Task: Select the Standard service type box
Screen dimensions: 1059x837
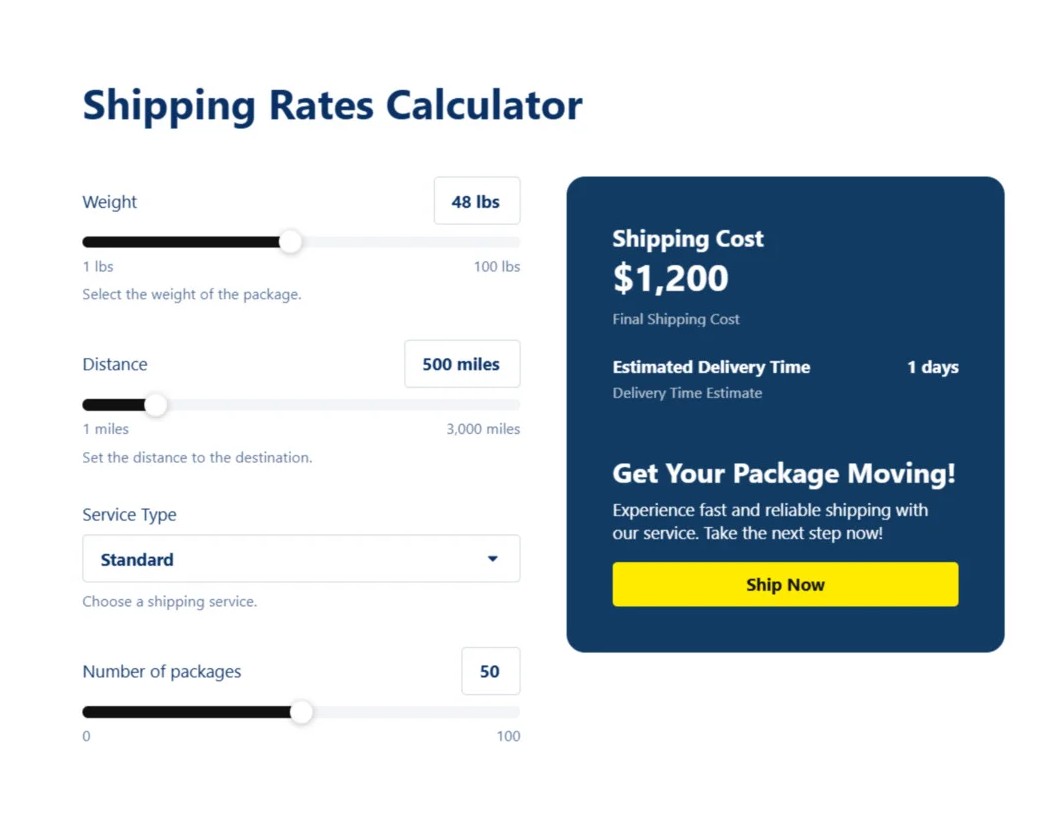Action: coord(280,559)
